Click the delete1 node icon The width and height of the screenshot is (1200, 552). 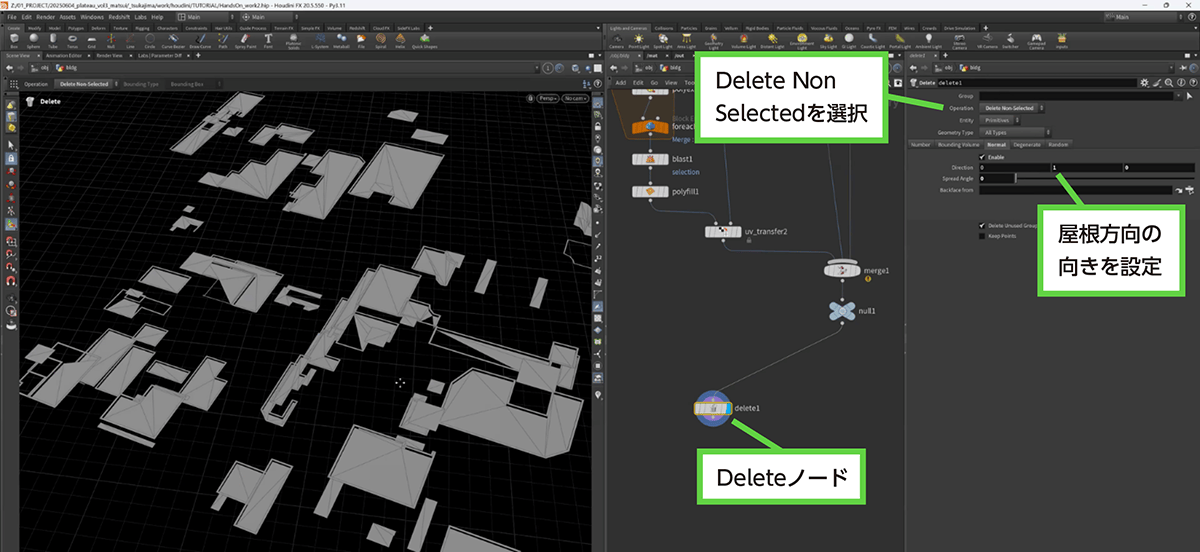713,408
